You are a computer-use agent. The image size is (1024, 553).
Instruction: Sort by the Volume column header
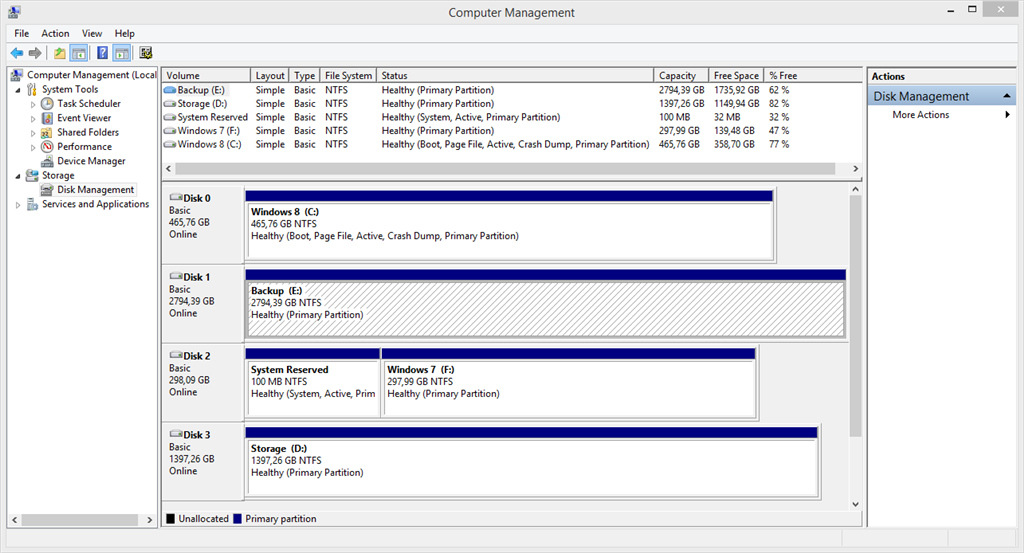coord(206,76)
